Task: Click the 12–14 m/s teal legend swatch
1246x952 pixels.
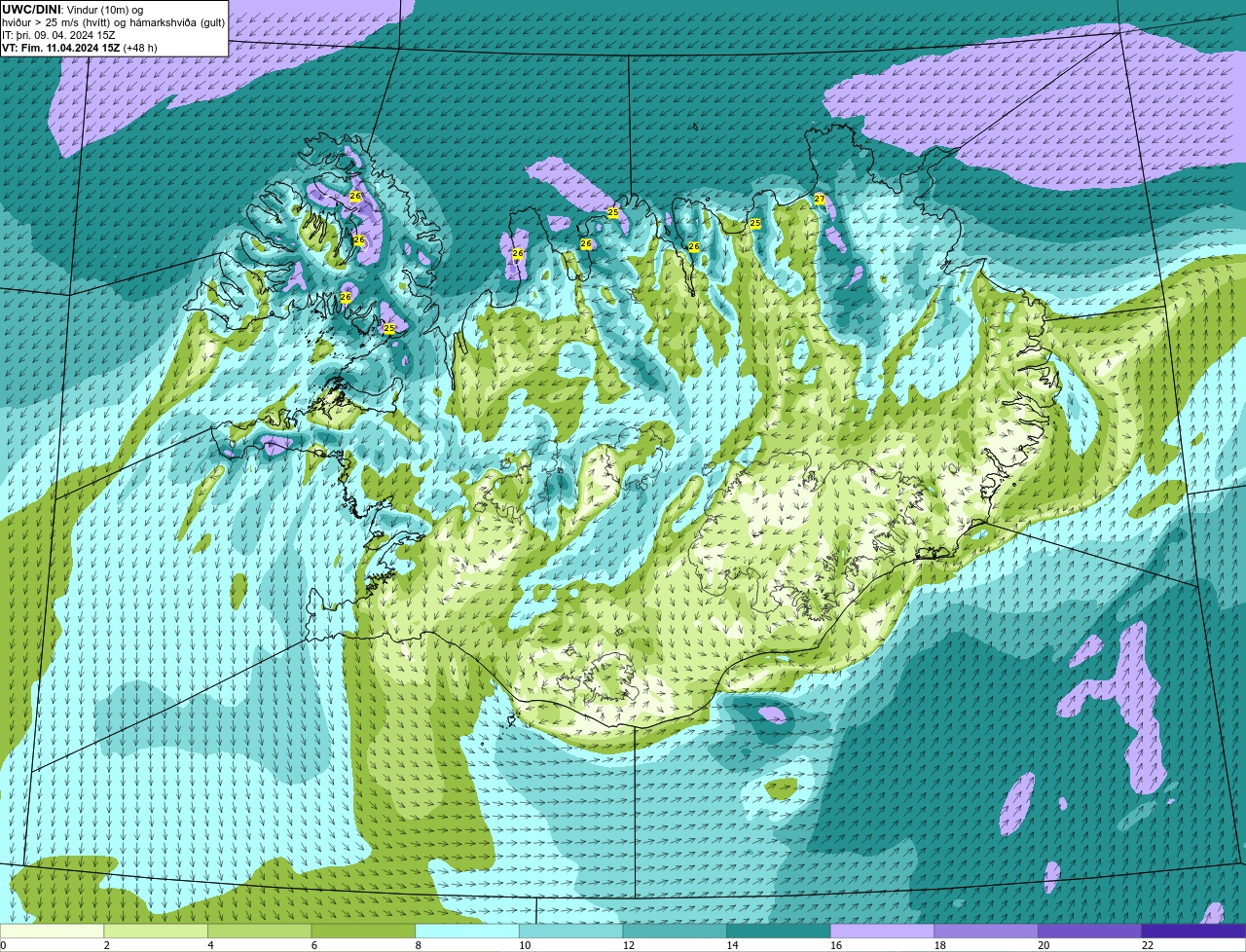Action: pos(675,931)
